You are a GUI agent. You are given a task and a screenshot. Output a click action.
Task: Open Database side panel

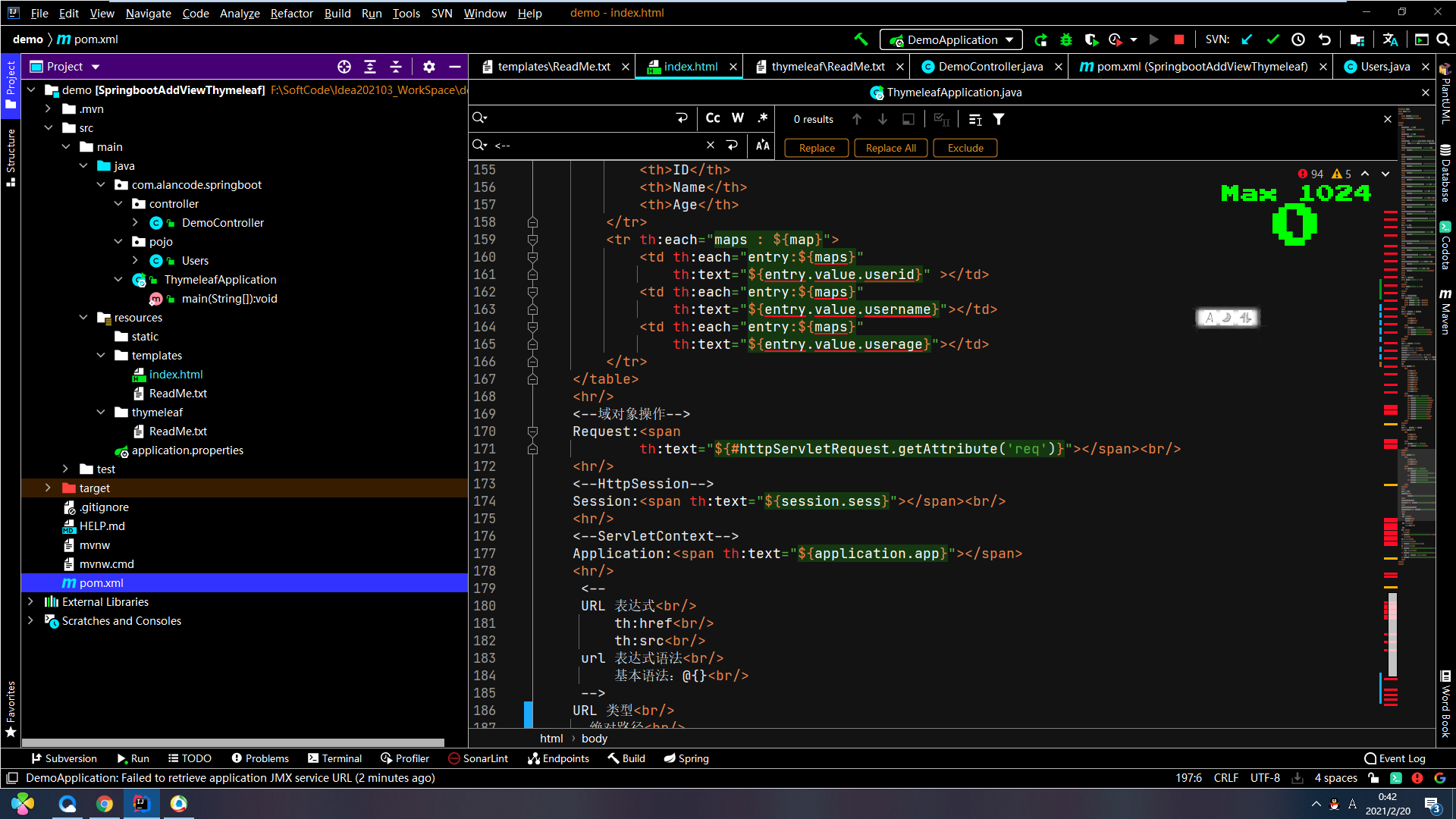tap(1445, 173)
